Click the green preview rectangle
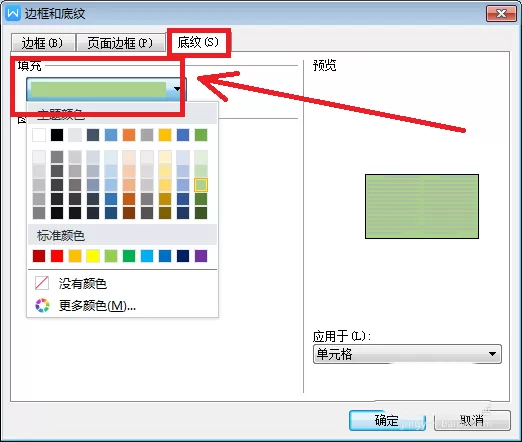522x442 pixels. 422,206
